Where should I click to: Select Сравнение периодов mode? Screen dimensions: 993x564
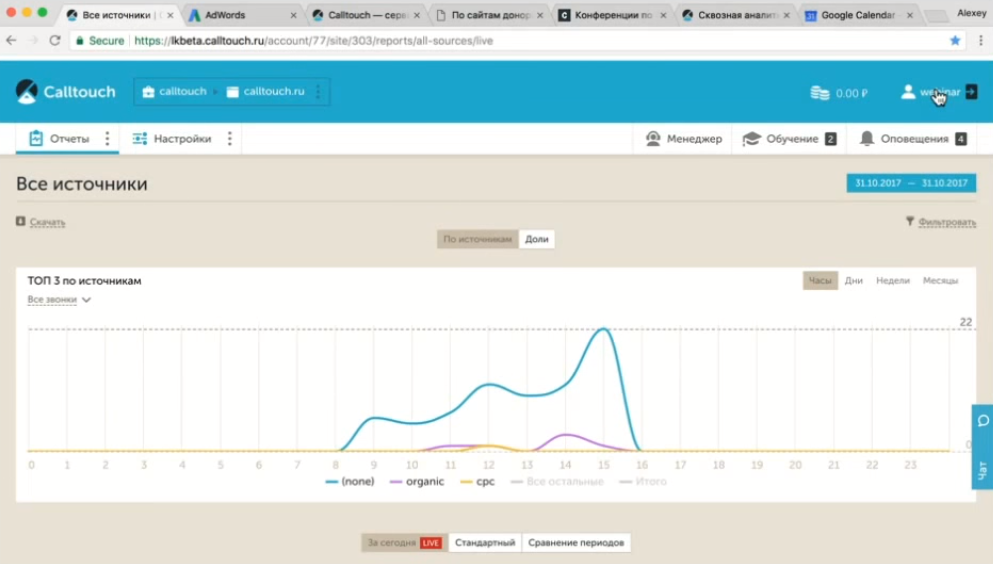(x=576, y=542)
